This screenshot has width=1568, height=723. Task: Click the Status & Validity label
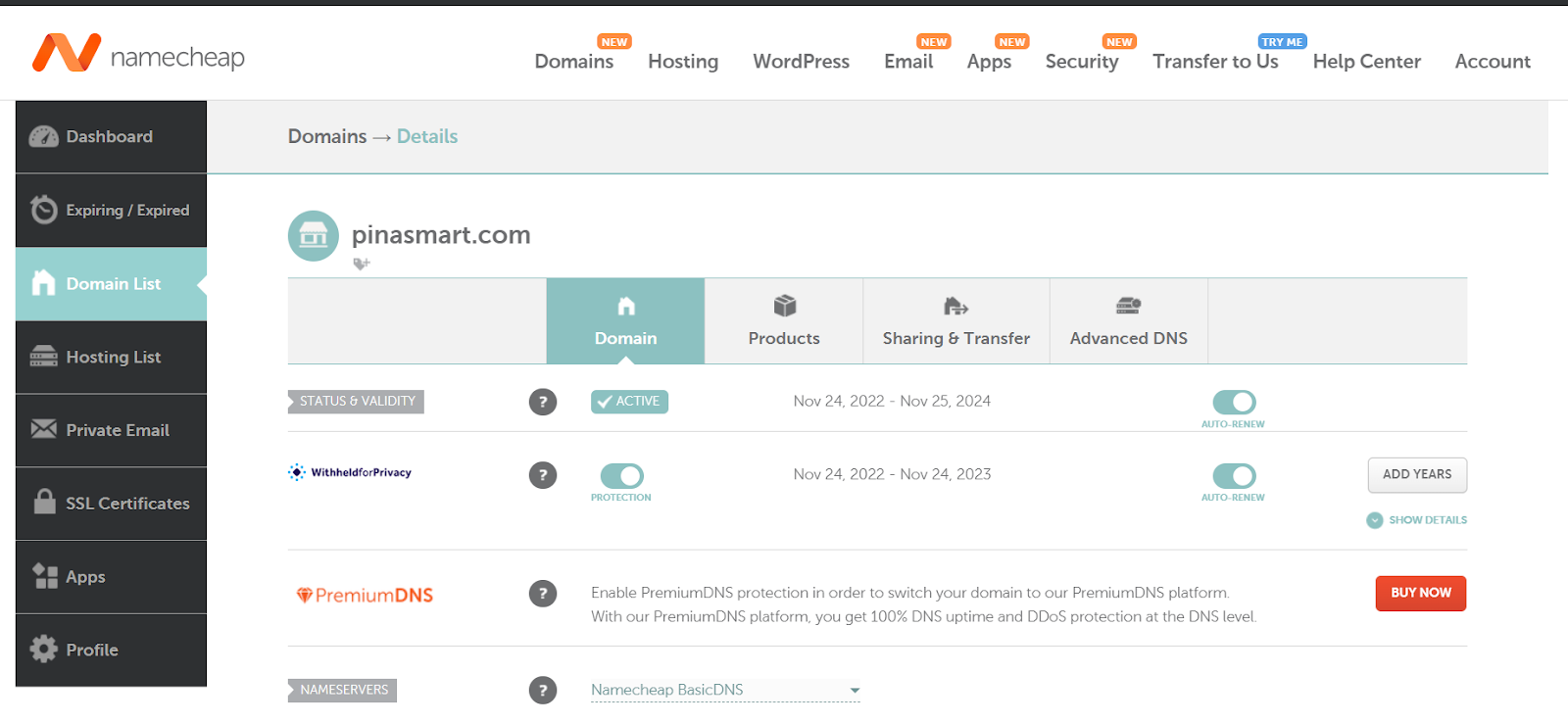point(357,402)
